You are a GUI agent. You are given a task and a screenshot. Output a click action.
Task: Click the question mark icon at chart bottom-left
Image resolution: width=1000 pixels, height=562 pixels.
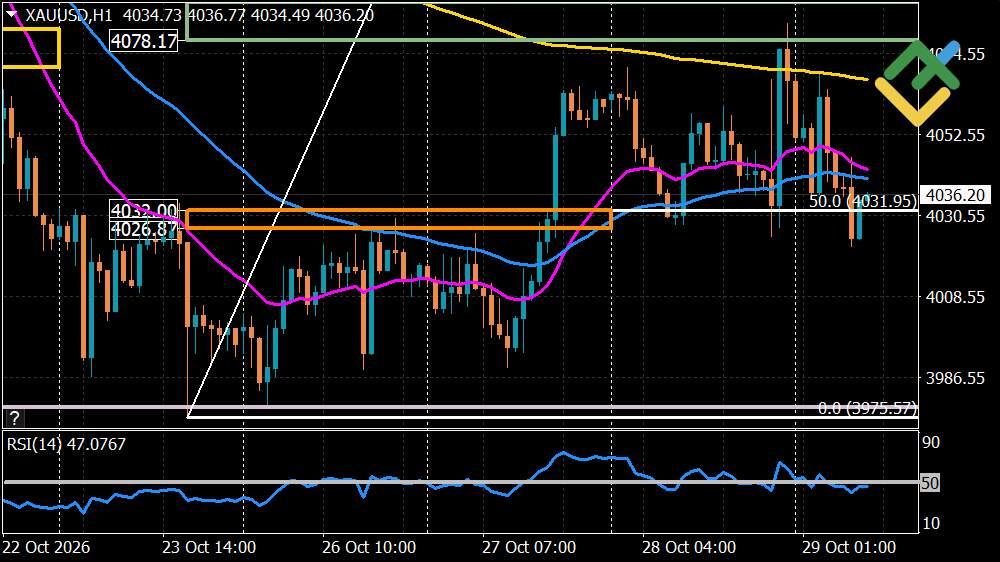(x=14, y=418)
